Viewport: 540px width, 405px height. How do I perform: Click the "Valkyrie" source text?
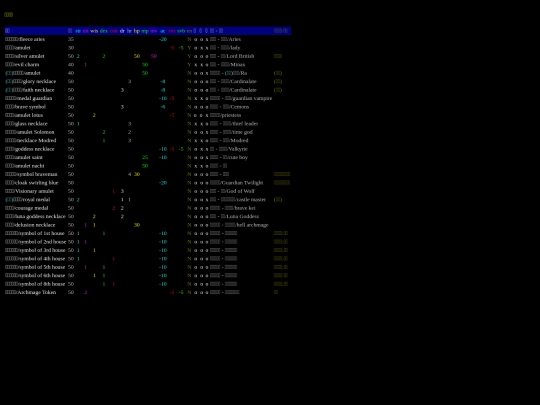238,149
